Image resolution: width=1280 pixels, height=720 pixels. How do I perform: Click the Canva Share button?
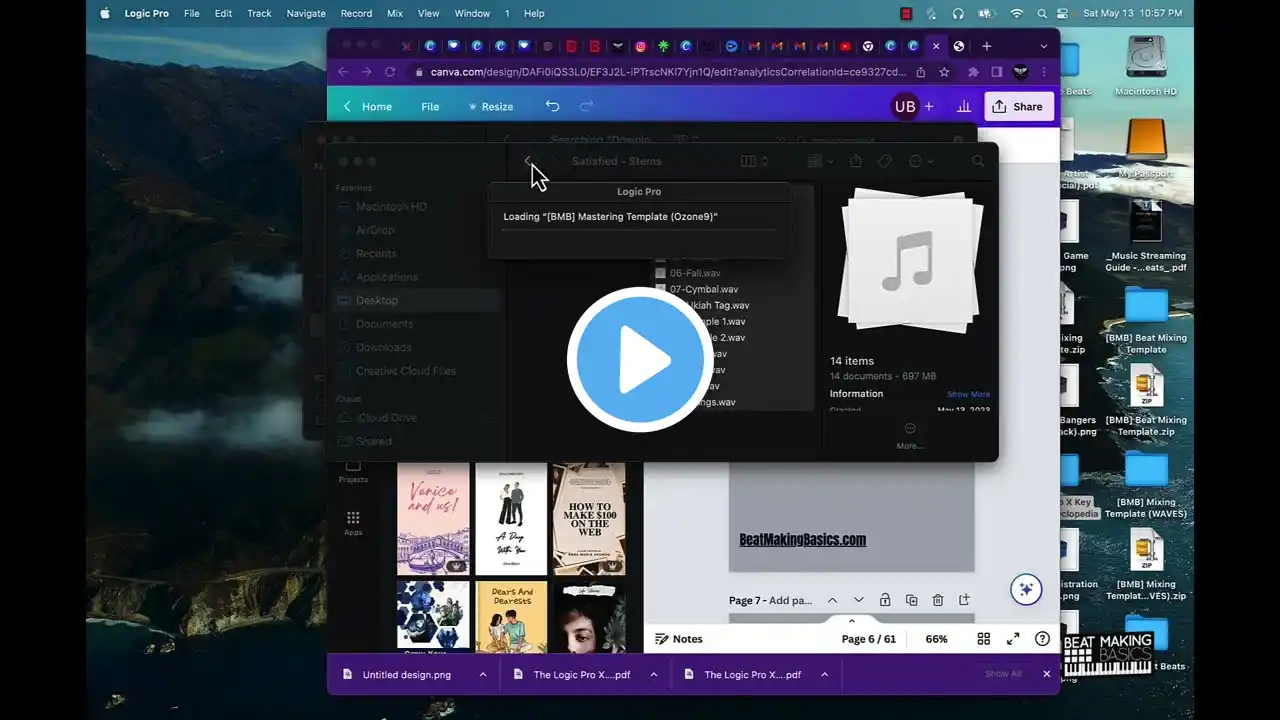(1019, 107)
